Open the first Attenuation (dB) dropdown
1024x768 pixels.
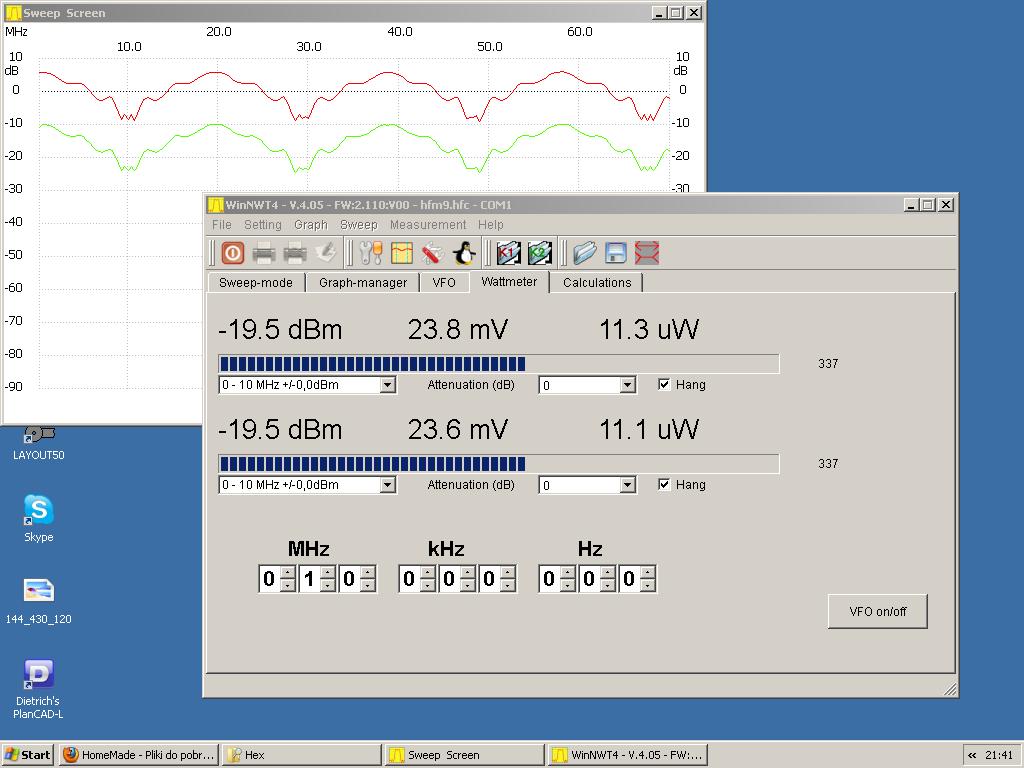(627, 385)
